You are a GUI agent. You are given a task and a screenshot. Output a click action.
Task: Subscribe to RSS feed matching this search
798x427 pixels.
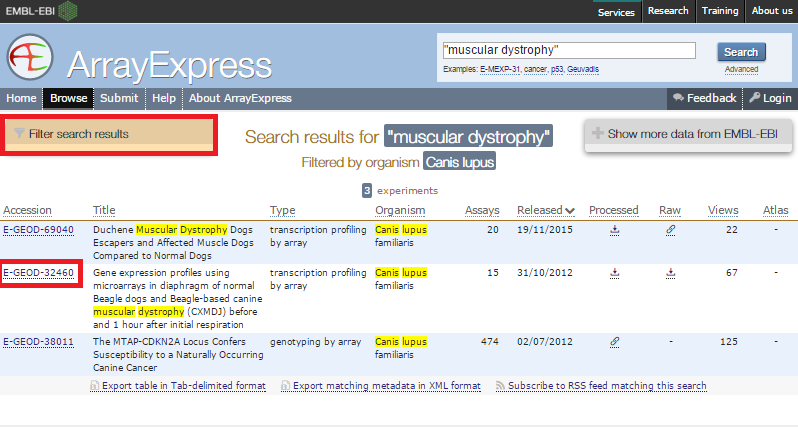(x=607, y=386)
